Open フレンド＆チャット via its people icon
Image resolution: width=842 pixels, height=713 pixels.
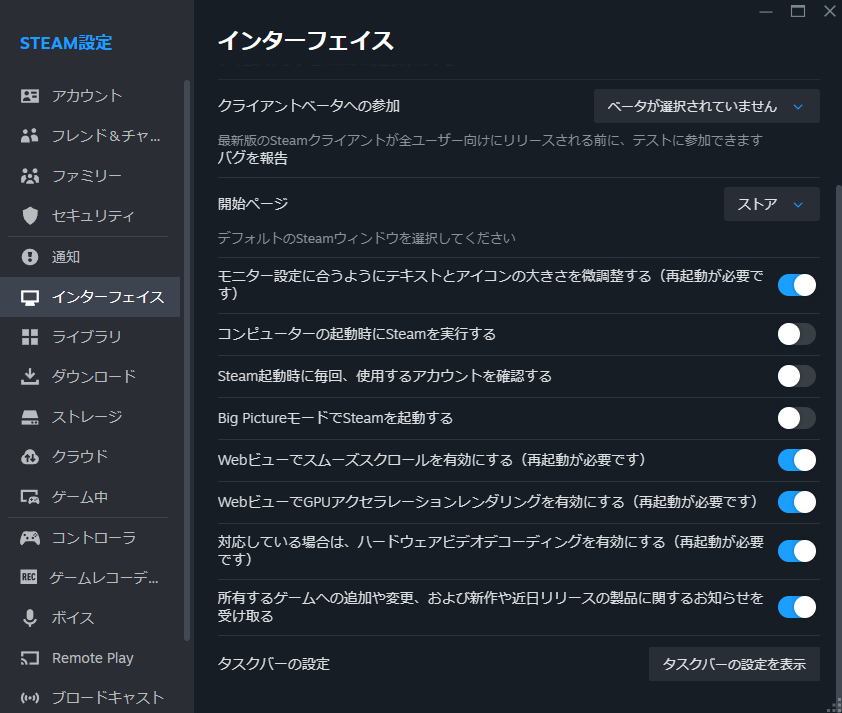[30, 136]
